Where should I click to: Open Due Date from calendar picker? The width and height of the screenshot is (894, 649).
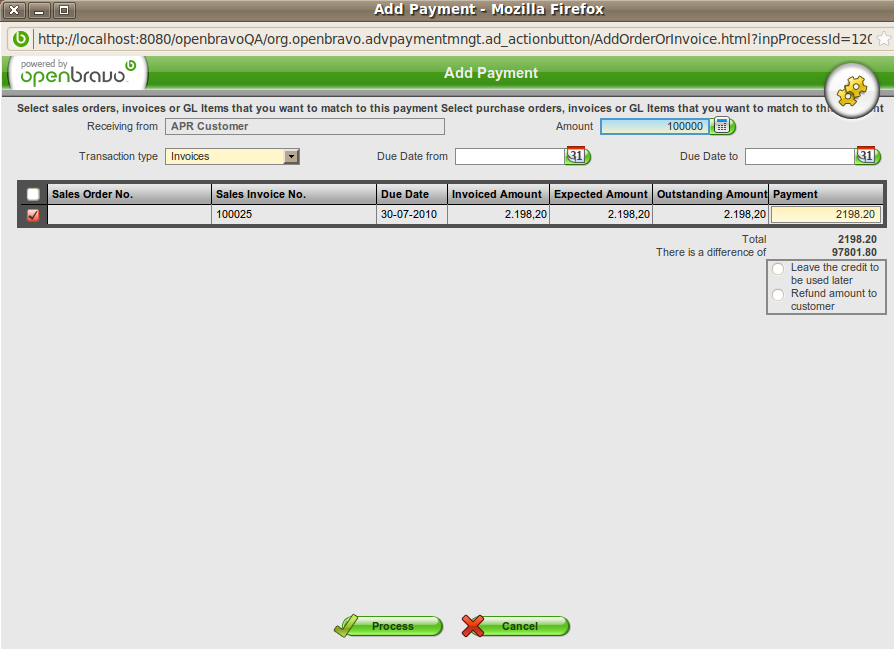577,156
